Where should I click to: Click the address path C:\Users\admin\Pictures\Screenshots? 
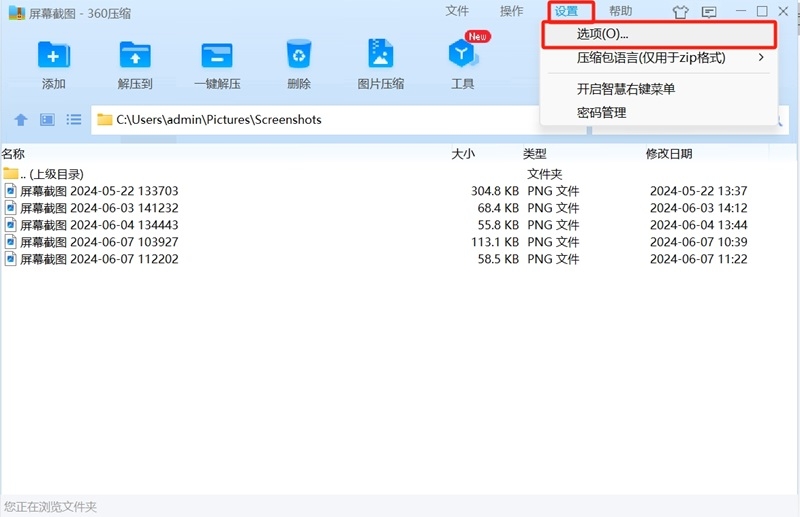pyautogui.click(x=219, y=119)
